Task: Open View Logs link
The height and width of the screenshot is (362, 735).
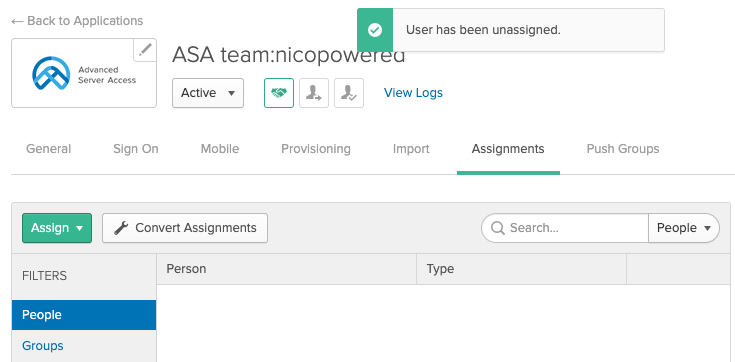Action: point(413,93)
